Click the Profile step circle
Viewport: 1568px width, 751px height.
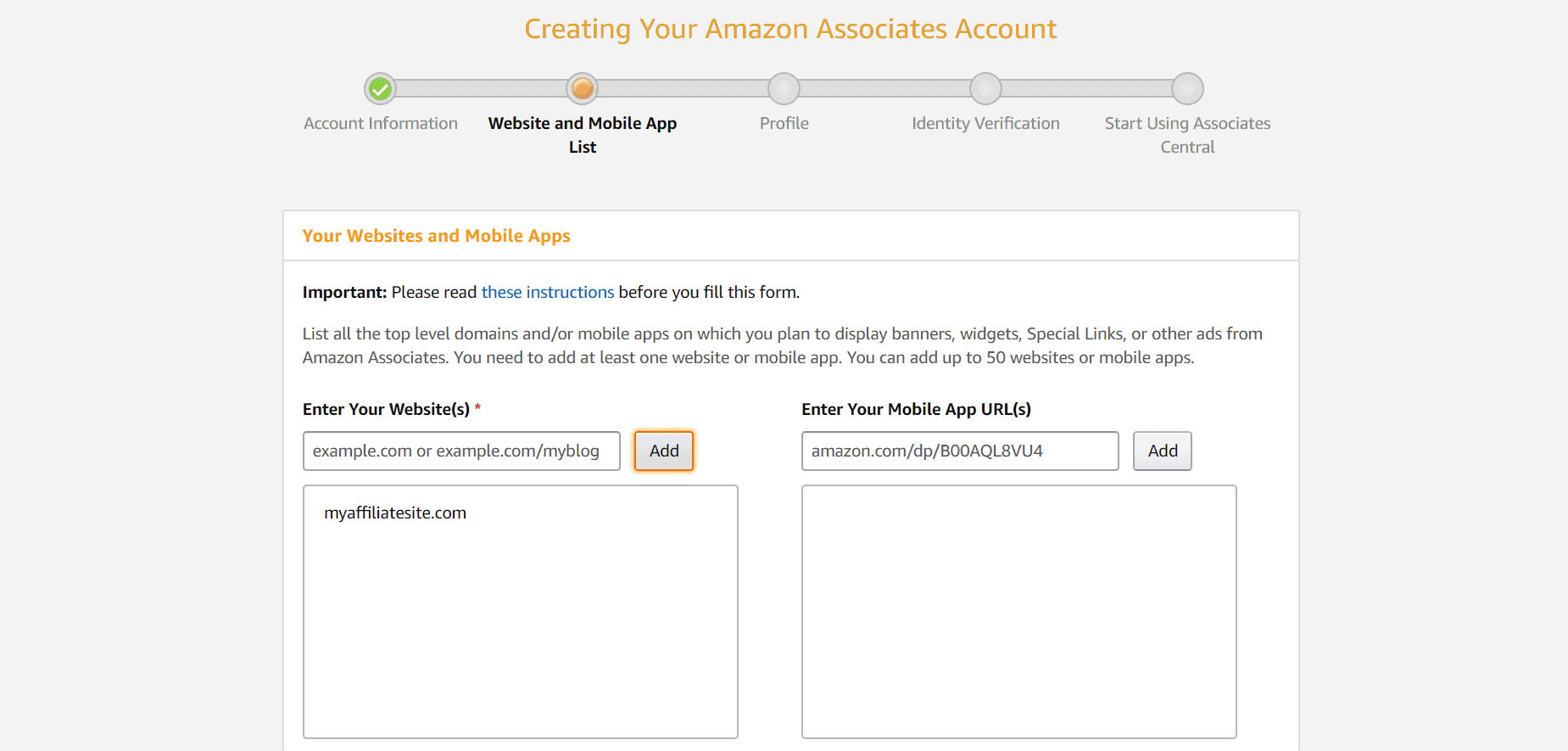[x=784, y=88]
